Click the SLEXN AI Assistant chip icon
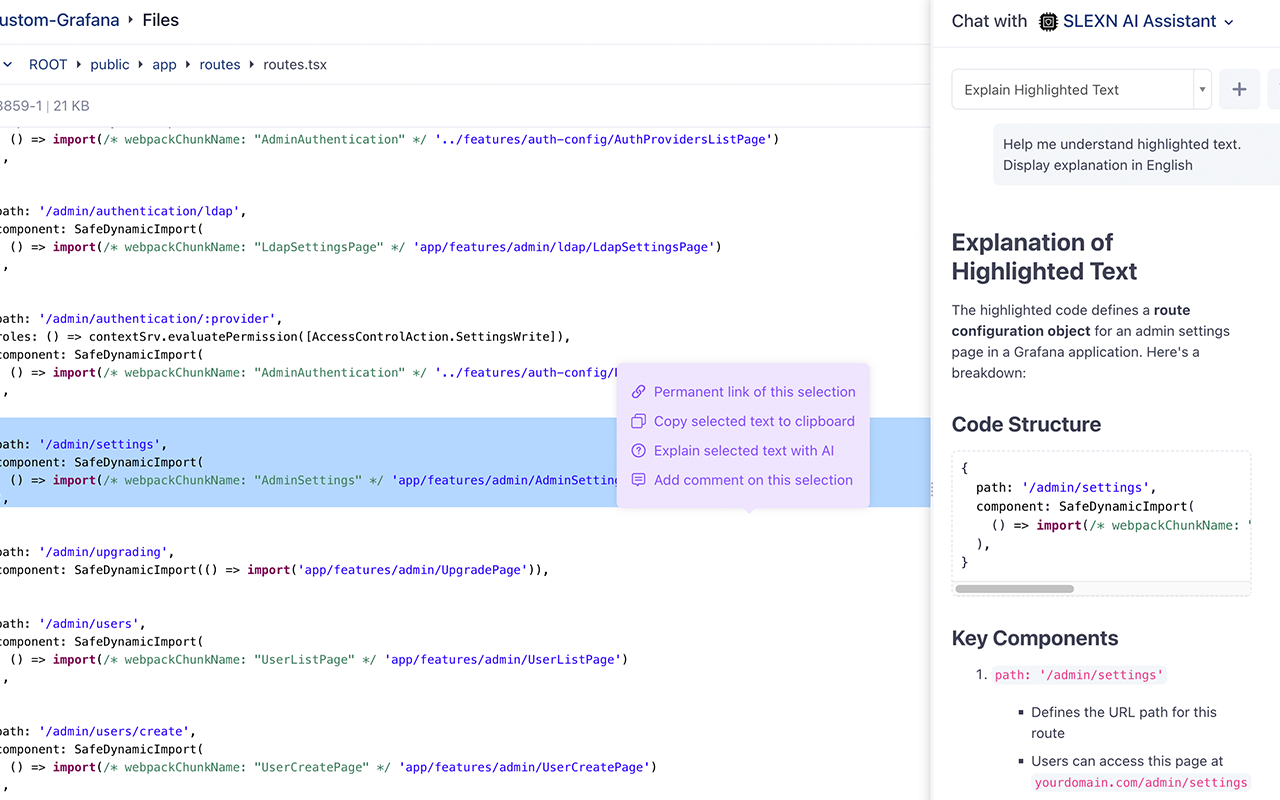Viewport: 1280px width, 800px height. pos(1048,21)
